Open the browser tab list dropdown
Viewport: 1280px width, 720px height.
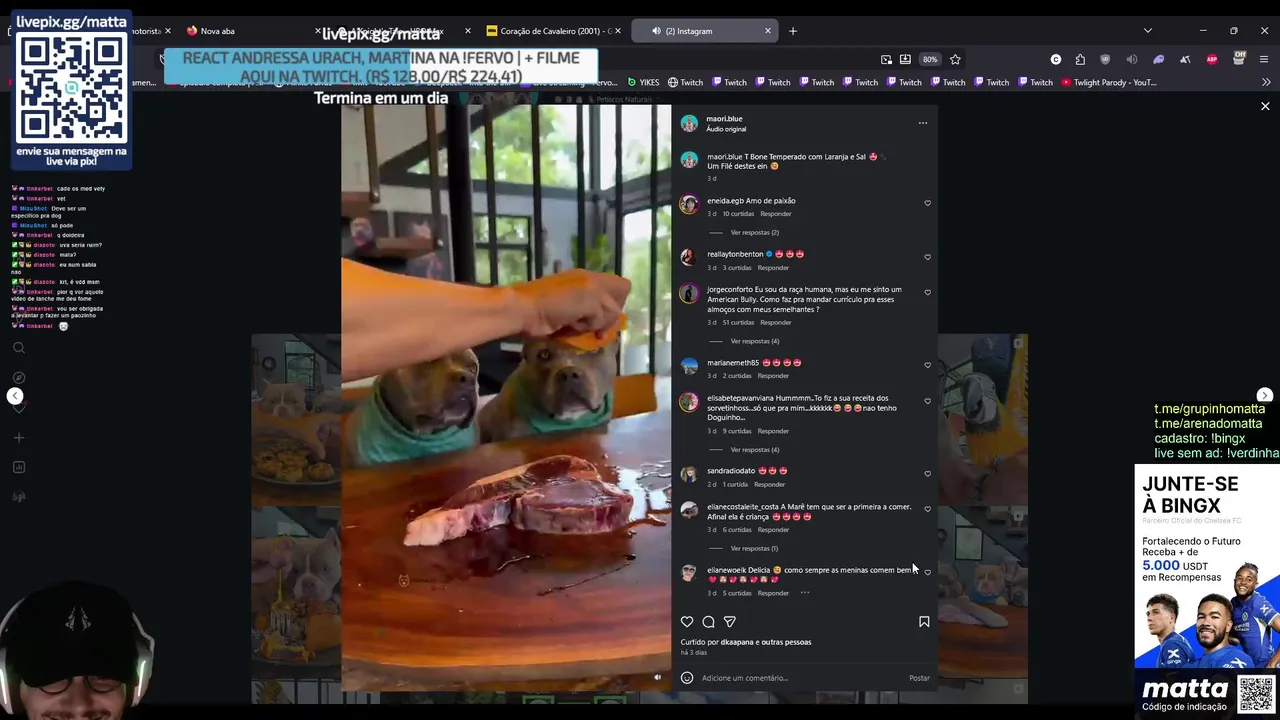pyautogui.click(x=1147, y=31)
